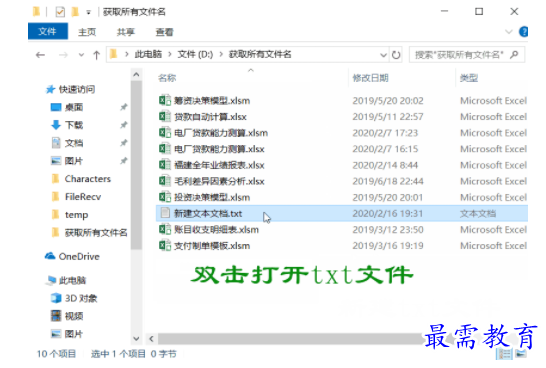Select file 新建文本文档.txt

click(x=208, y=213)
